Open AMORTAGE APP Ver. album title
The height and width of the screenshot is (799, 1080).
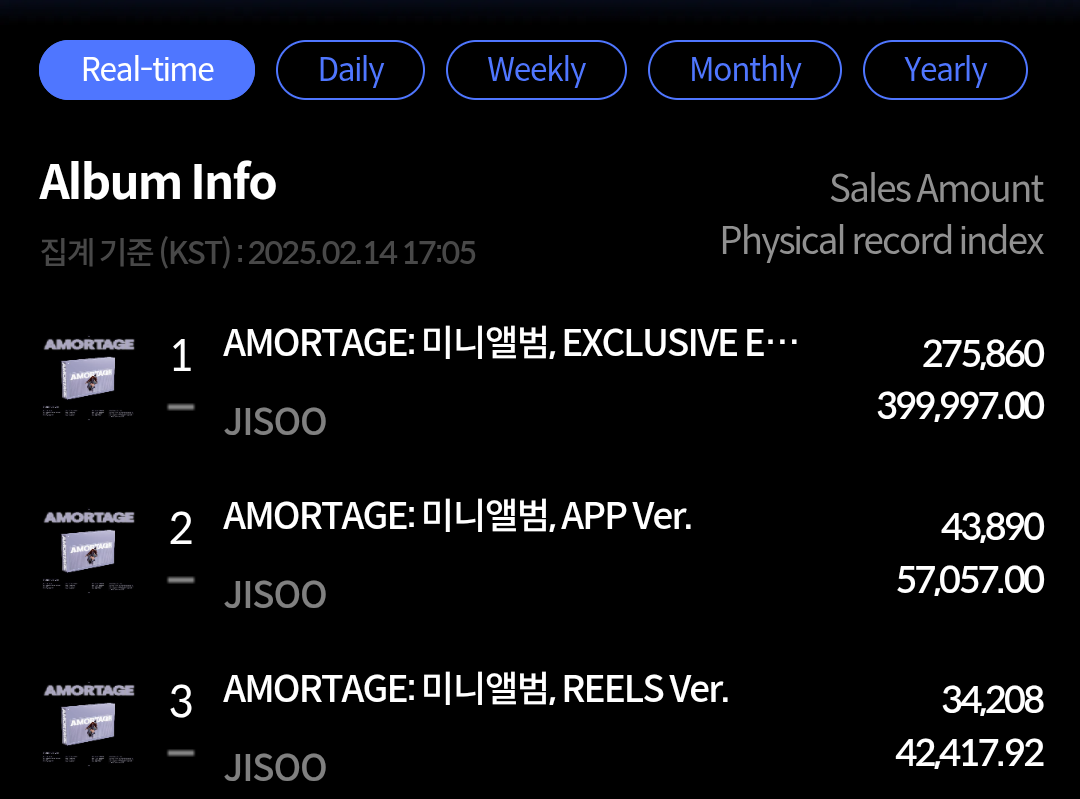[457, 516]
